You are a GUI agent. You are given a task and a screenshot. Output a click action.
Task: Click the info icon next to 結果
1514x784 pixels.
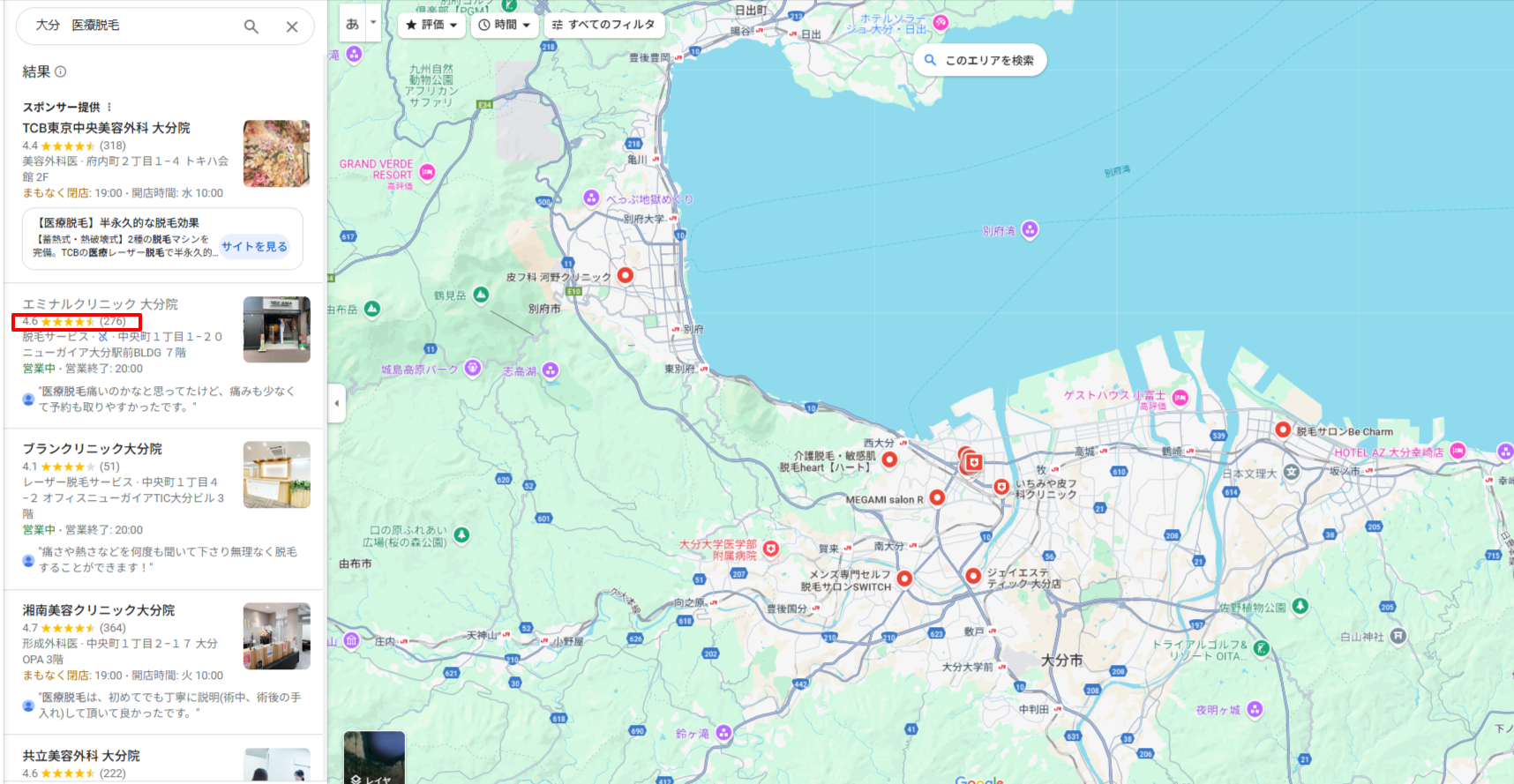click(x=61, y=71)
